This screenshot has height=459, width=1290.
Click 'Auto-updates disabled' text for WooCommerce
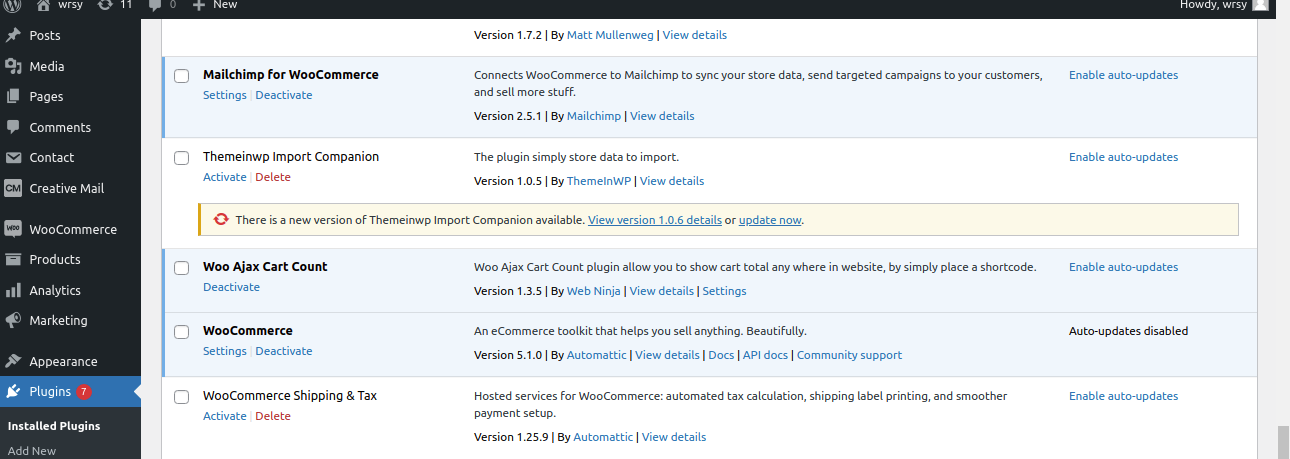coord(1128,331)
